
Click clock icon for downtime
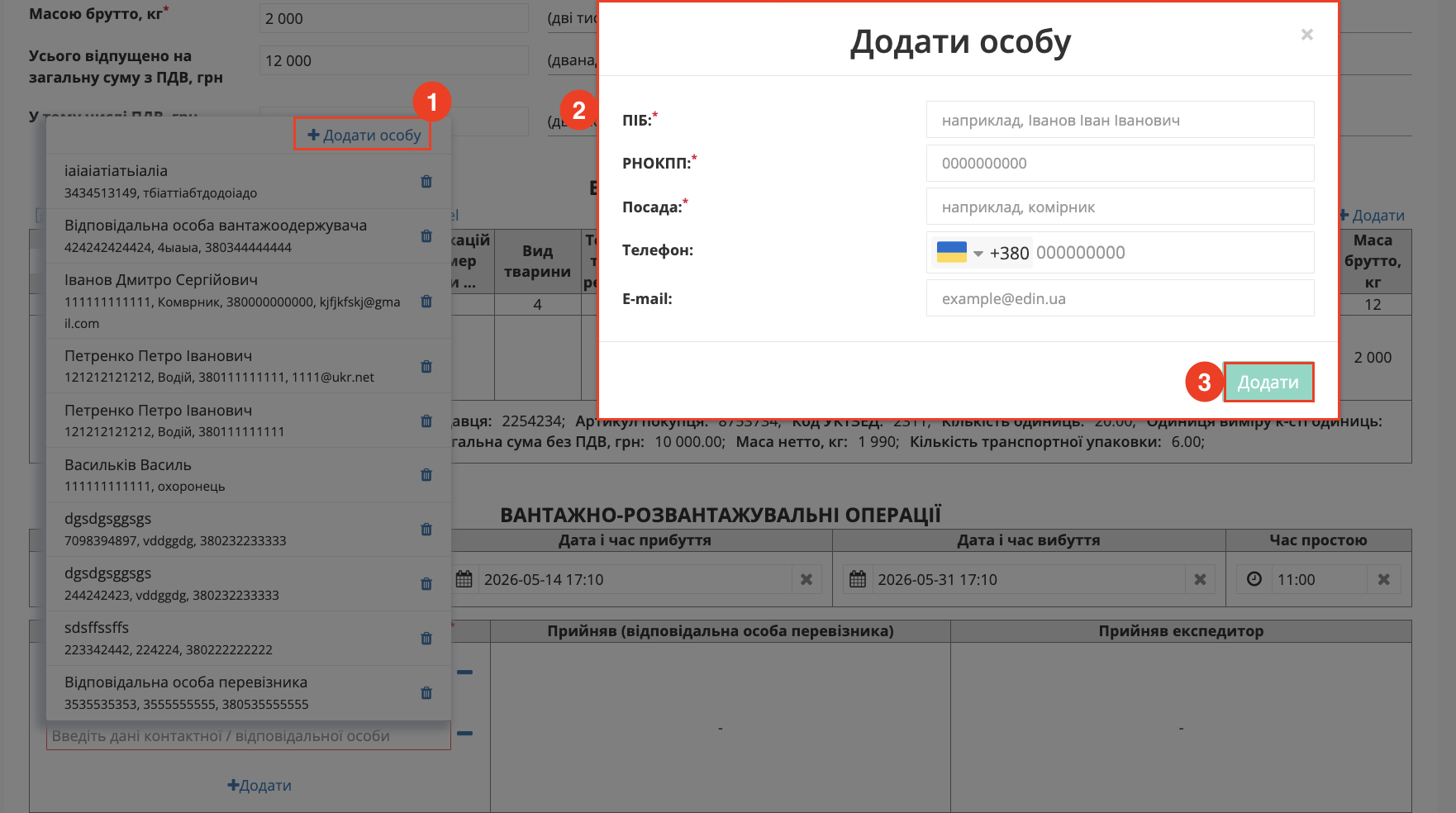pos(1254,579)
